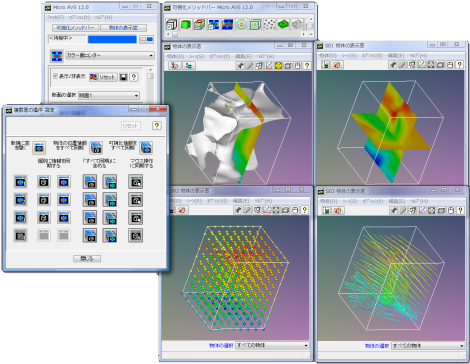Choose the bounding box method icon

pos(171,24)
